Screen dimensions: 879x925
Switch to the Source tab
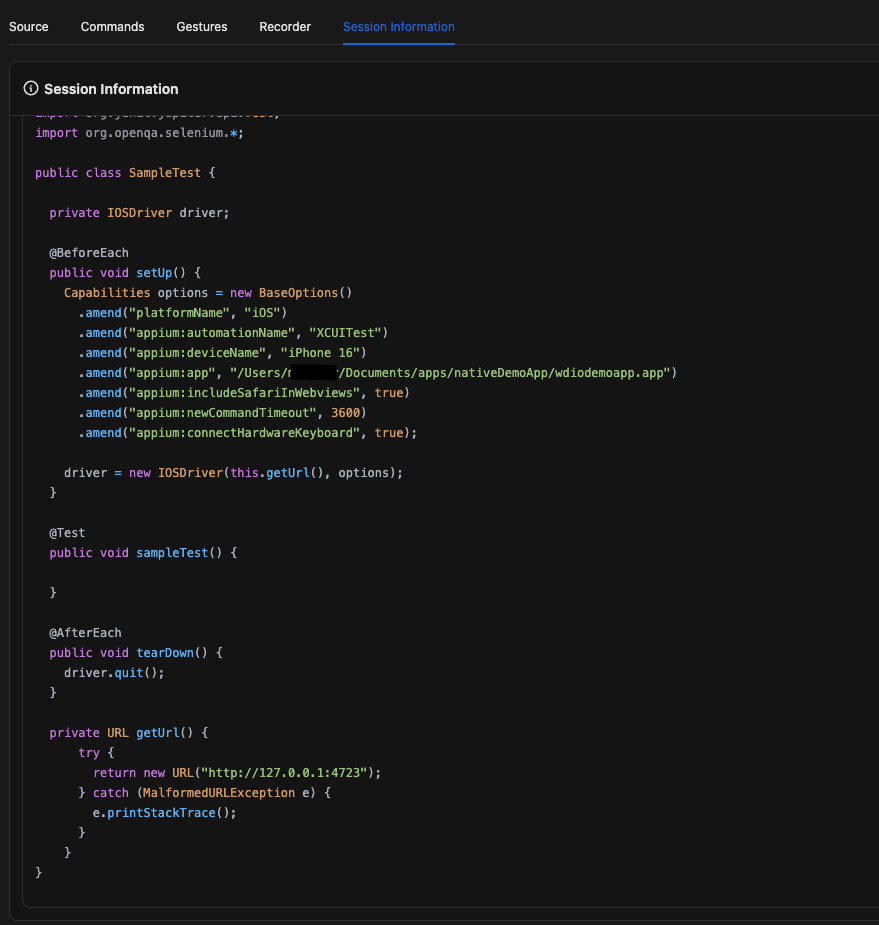[29, 27]
